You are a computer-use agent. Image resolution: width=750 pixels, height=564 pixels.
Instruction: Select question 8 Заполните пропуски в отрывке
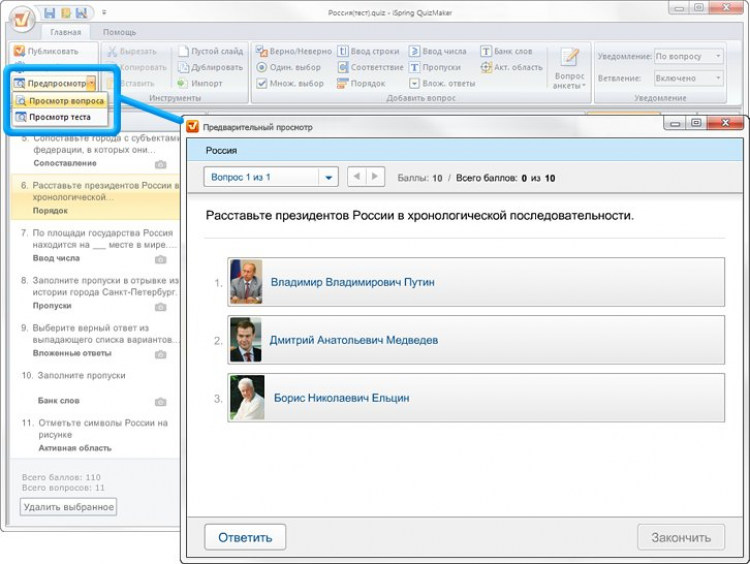(95, 292)
